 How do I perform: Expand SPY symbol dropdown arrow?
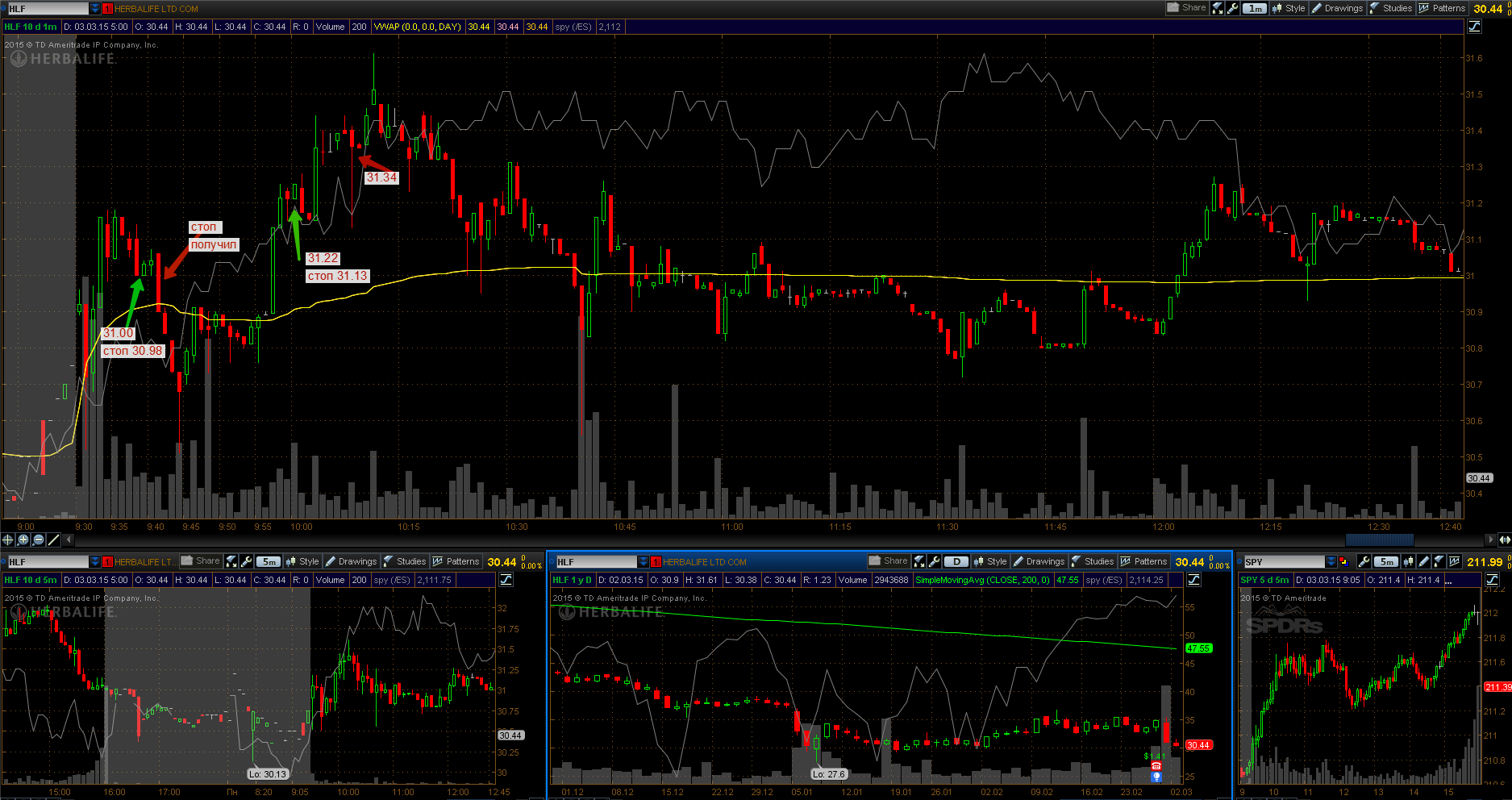(x=1331, y=562)
